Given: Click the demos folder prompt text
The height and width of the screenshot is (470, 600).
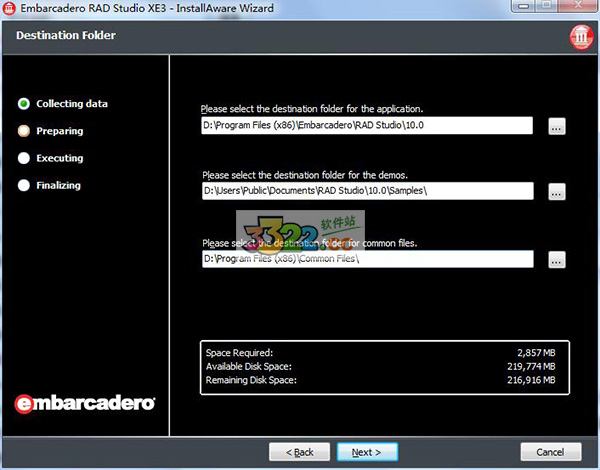Looking at the screenshot, I should (305, 175).
